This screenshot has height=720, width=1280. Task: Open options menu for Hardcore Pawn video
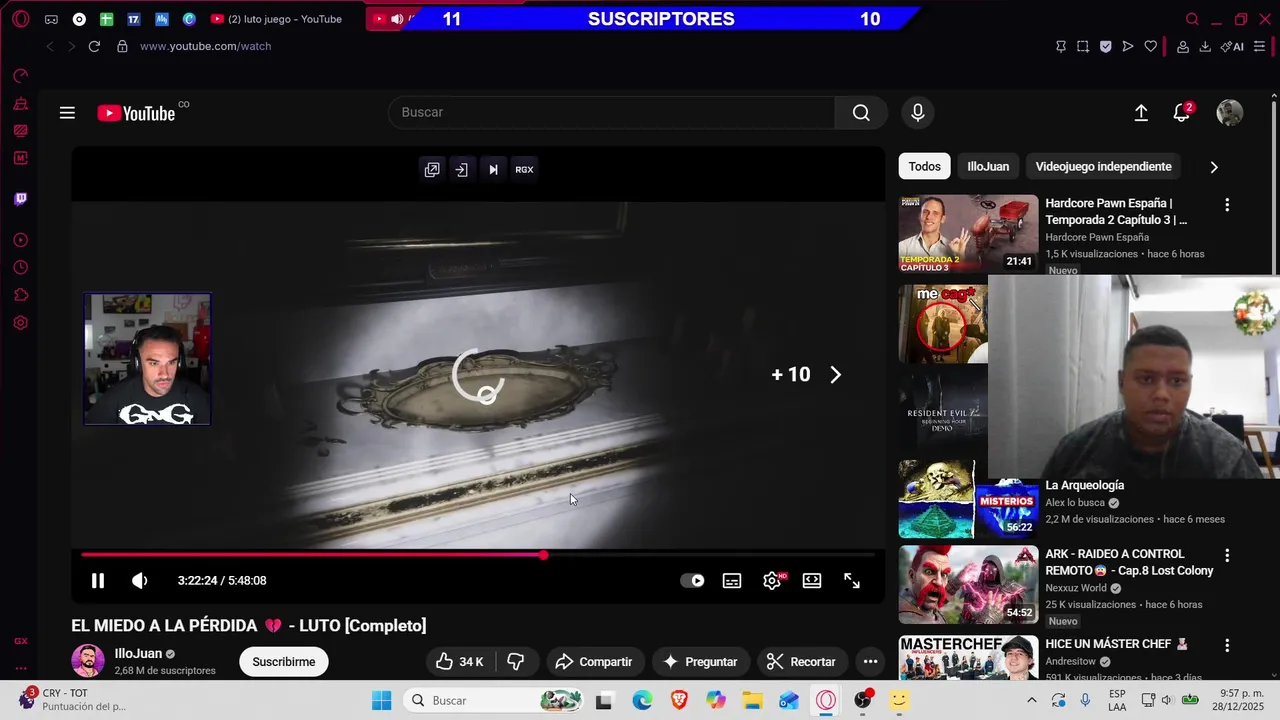coord(1227,205)
